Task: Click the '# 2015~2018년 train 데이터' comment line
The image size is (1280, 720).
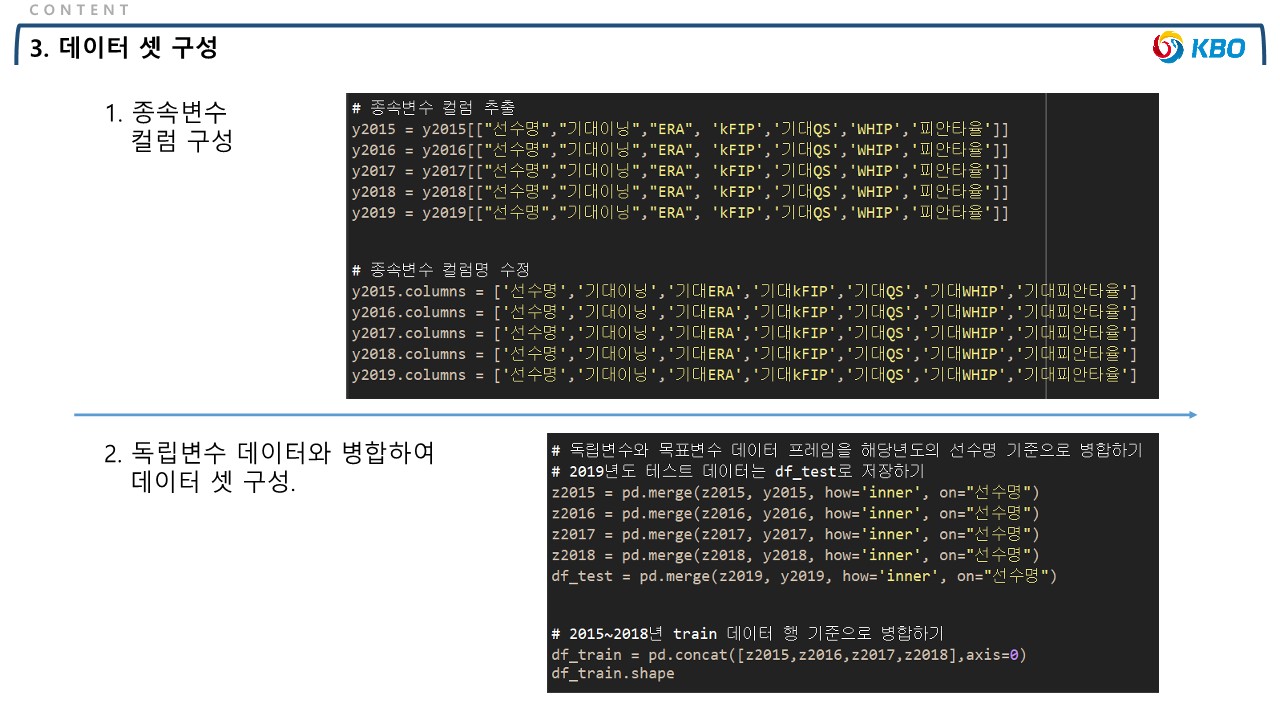Action: click(x=747, y=634)
